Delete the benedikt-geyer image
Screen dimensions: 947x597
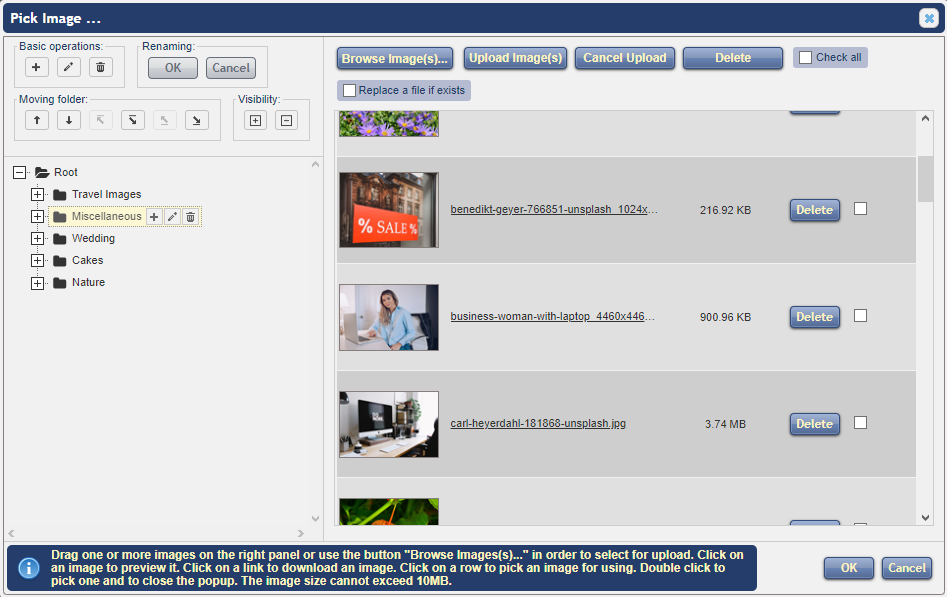[x=815, y=210]
